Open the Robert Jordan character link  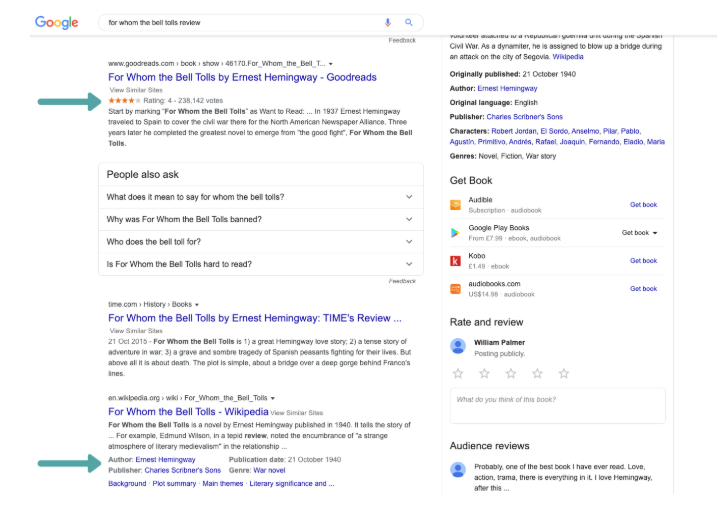(514, 131)
